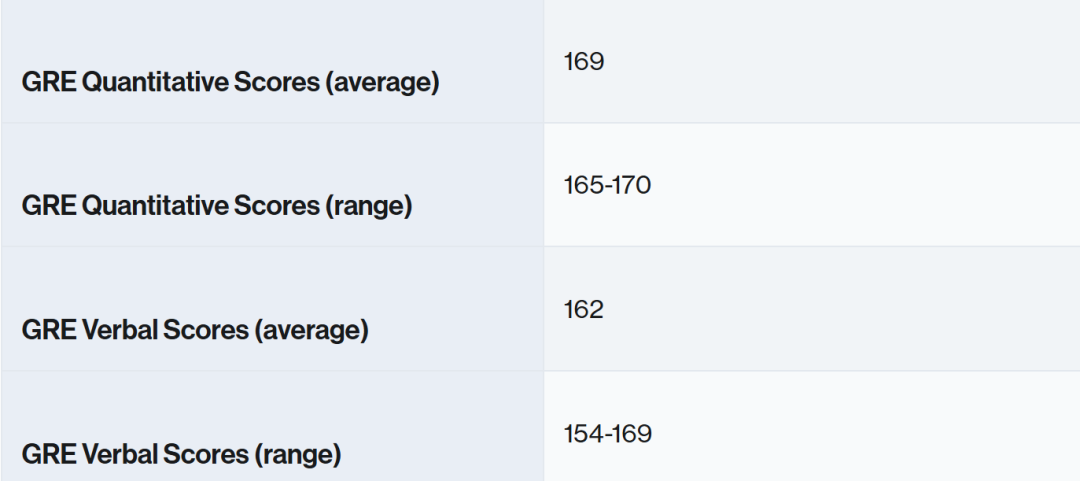Click "Quantitative" in the quantitative range row
Image resolution: width=1080 pixels, height=481 pixels.
coord(157,206)
